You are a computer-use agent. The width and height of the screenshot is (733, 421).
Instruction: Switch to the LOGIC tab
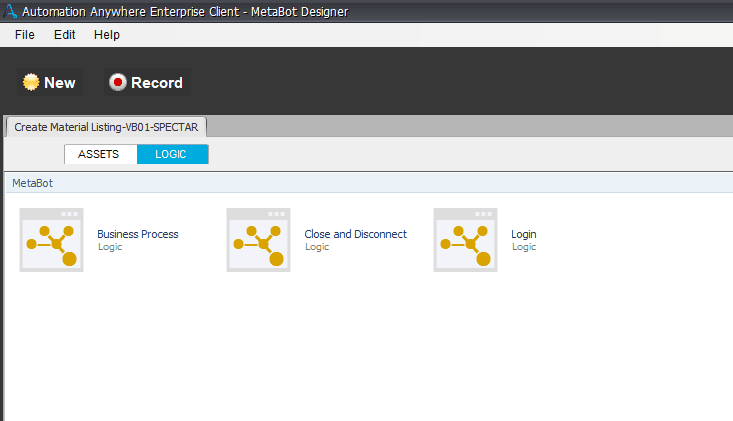[172, 154]
